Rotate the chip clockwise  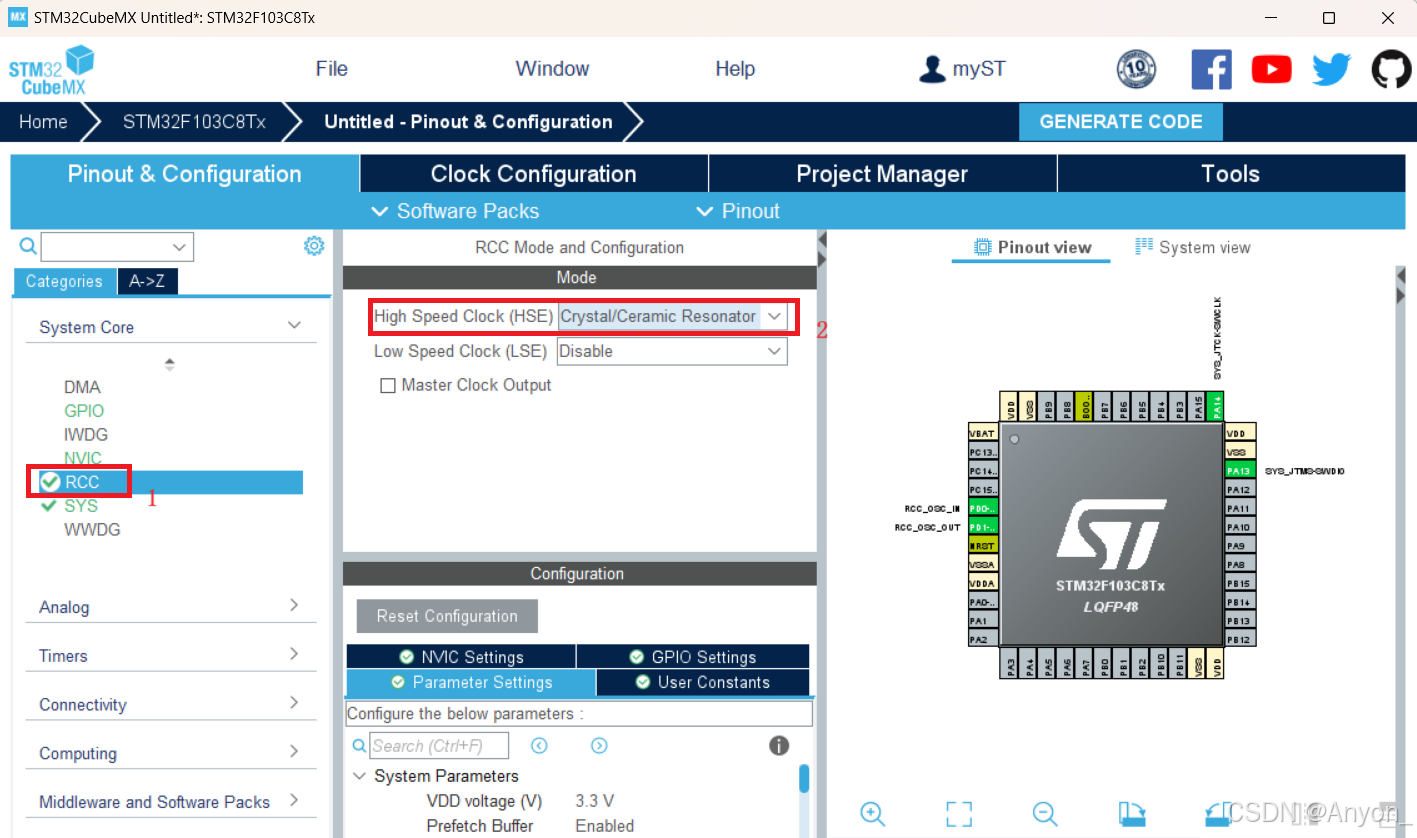pos(1131,813)
